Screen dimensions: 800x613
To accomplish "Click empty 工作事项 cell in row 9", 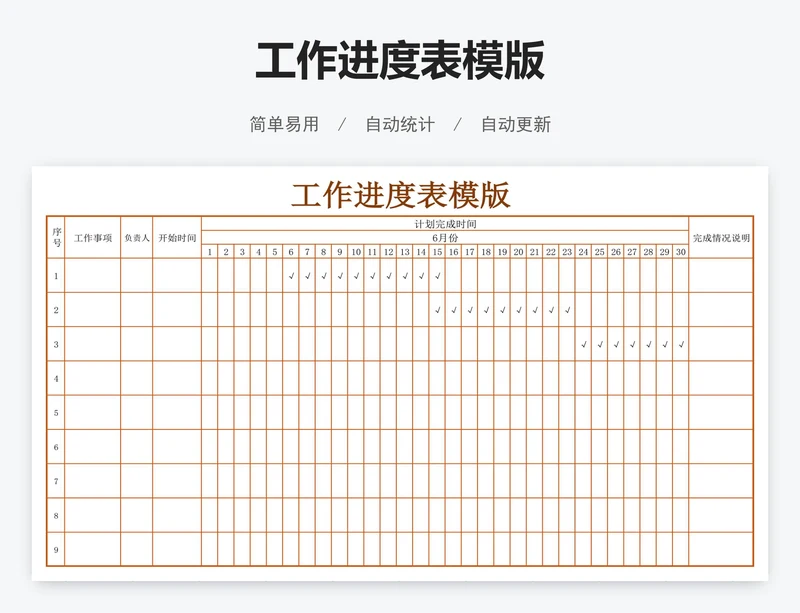I will click(93, 549).
